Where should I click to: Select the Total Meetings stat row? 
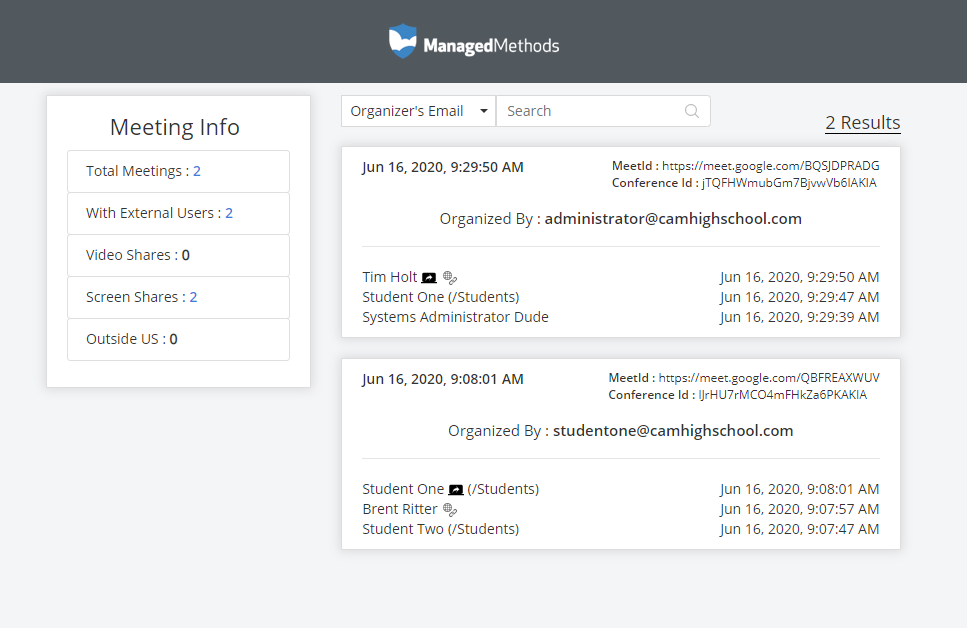tap(178, 171)
